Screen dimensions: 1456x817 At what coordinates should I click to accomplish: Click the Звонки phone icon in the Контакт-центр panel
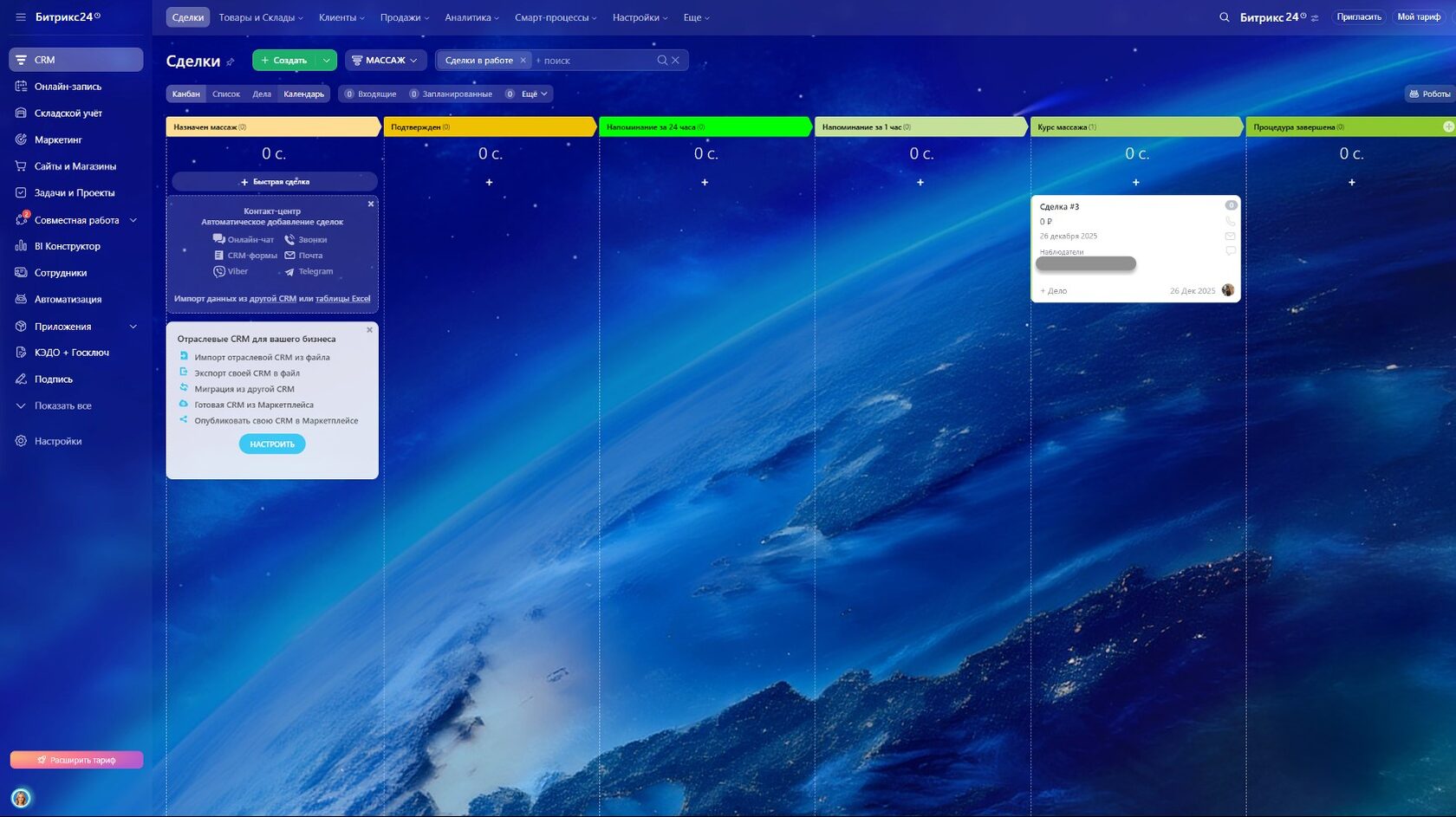pyautogui.click(x=289, y=239)
